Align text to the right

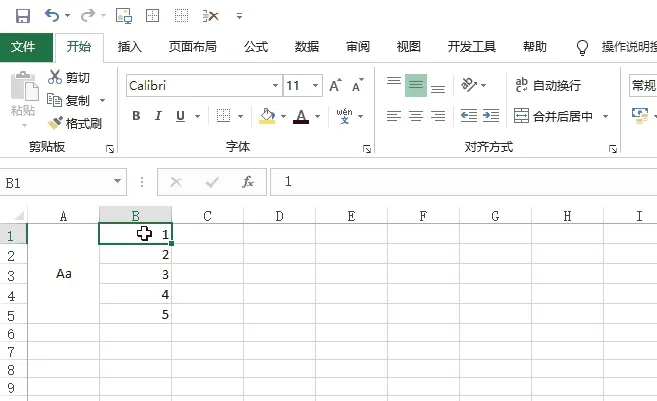click(438, 116)
